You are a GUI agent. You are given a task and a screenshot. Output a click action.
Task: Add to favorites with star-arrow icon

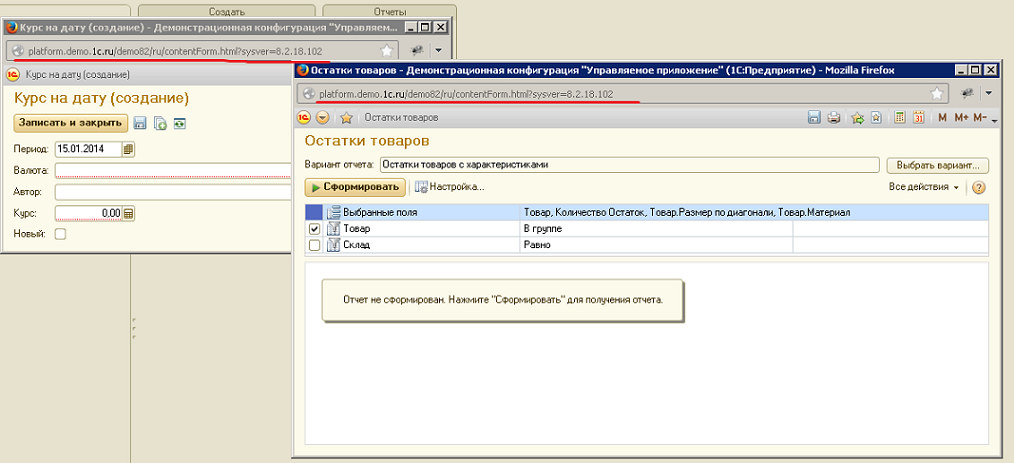coord(858,118)
